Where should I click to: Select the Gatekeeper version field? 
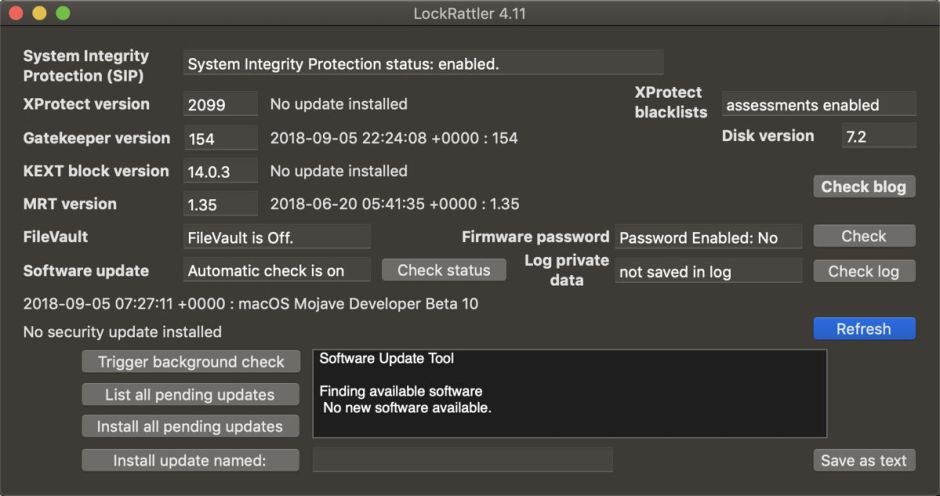click(220, 138)
